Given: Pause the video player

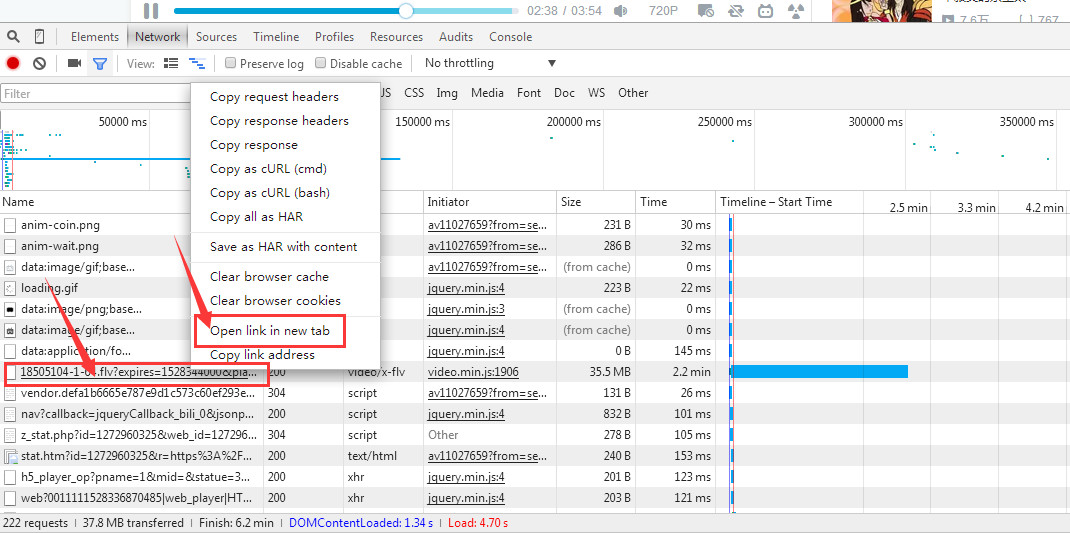Looking at the screenshot, I should (151, 11).
